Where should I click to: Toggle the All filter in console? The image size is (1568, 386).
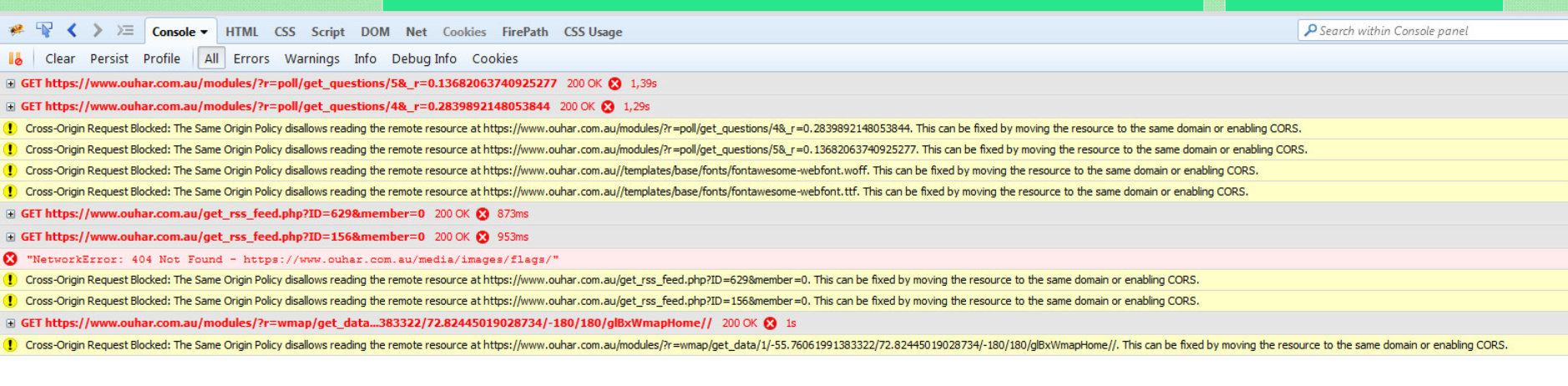tap(211, 58)
